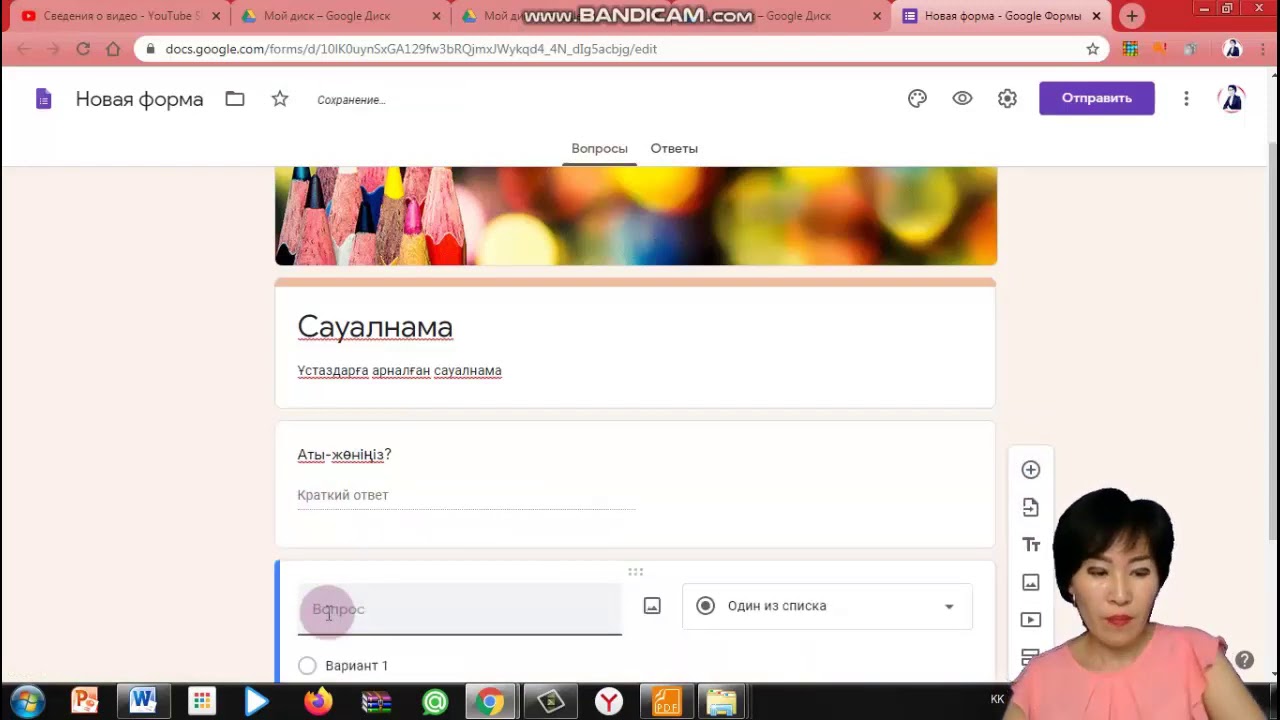The height and width of the screenshot is (720, 1280).
Task: Star the Новая форма form
Action: [280, 98]
